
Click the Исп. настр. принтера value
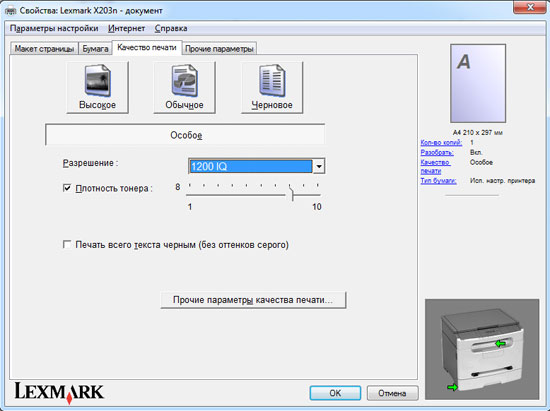[502, 181]
